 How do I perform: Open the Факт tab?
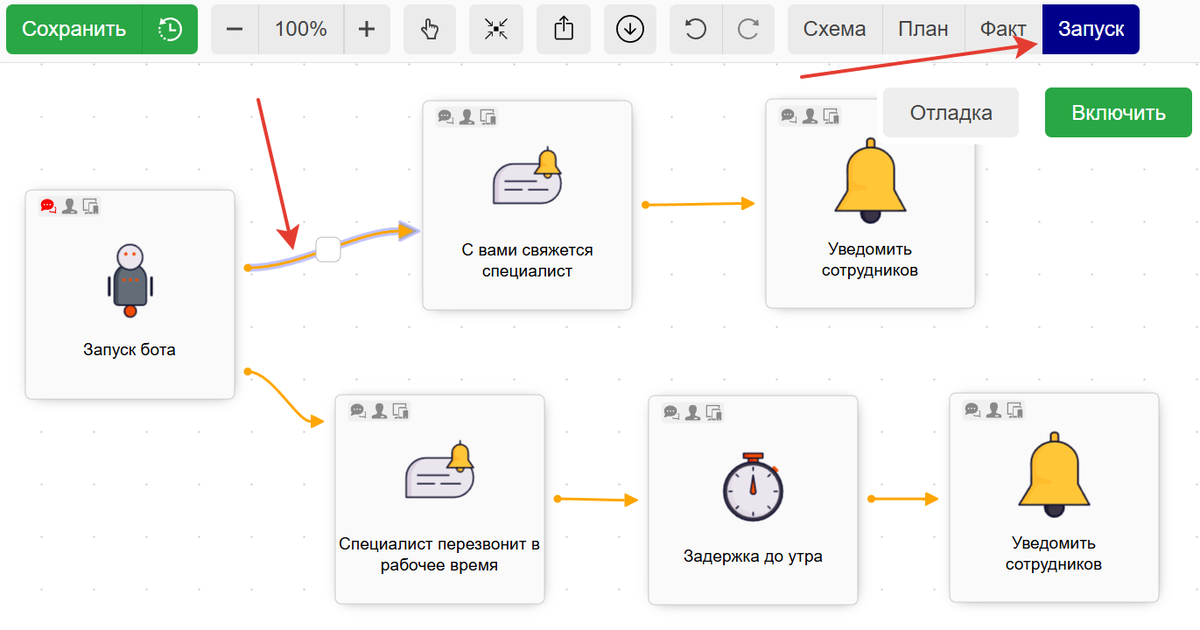(x=1002, y=29)
